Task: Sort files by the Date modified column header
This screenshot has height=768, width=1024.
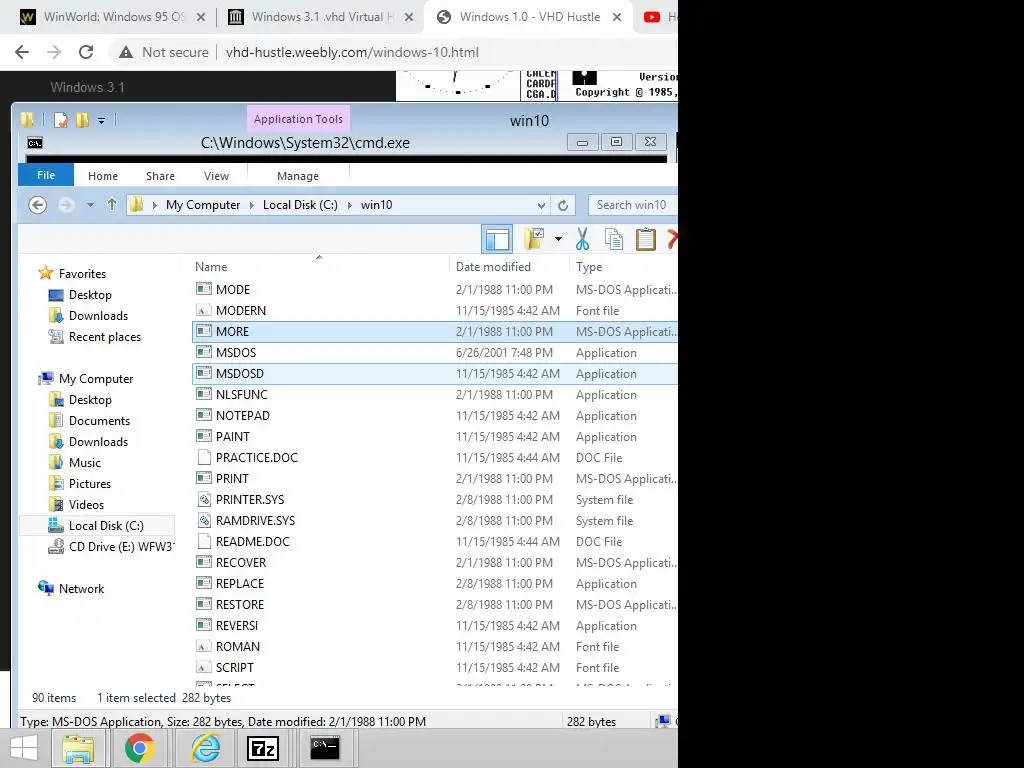Action: pos(493,266)
